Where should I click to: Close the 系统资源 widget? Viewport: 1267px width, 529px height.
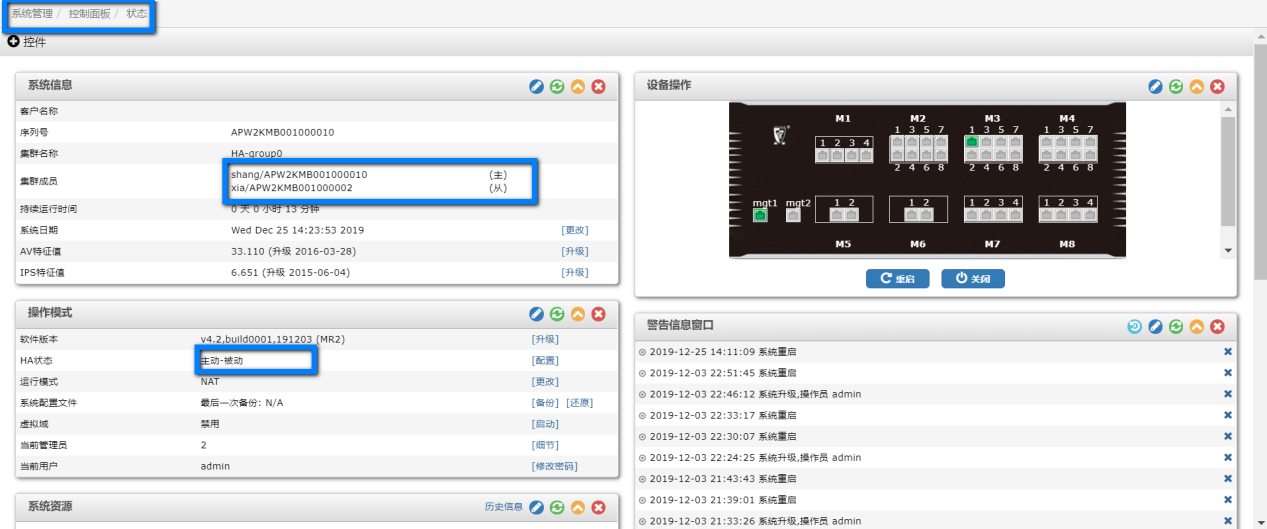[599, 508]
